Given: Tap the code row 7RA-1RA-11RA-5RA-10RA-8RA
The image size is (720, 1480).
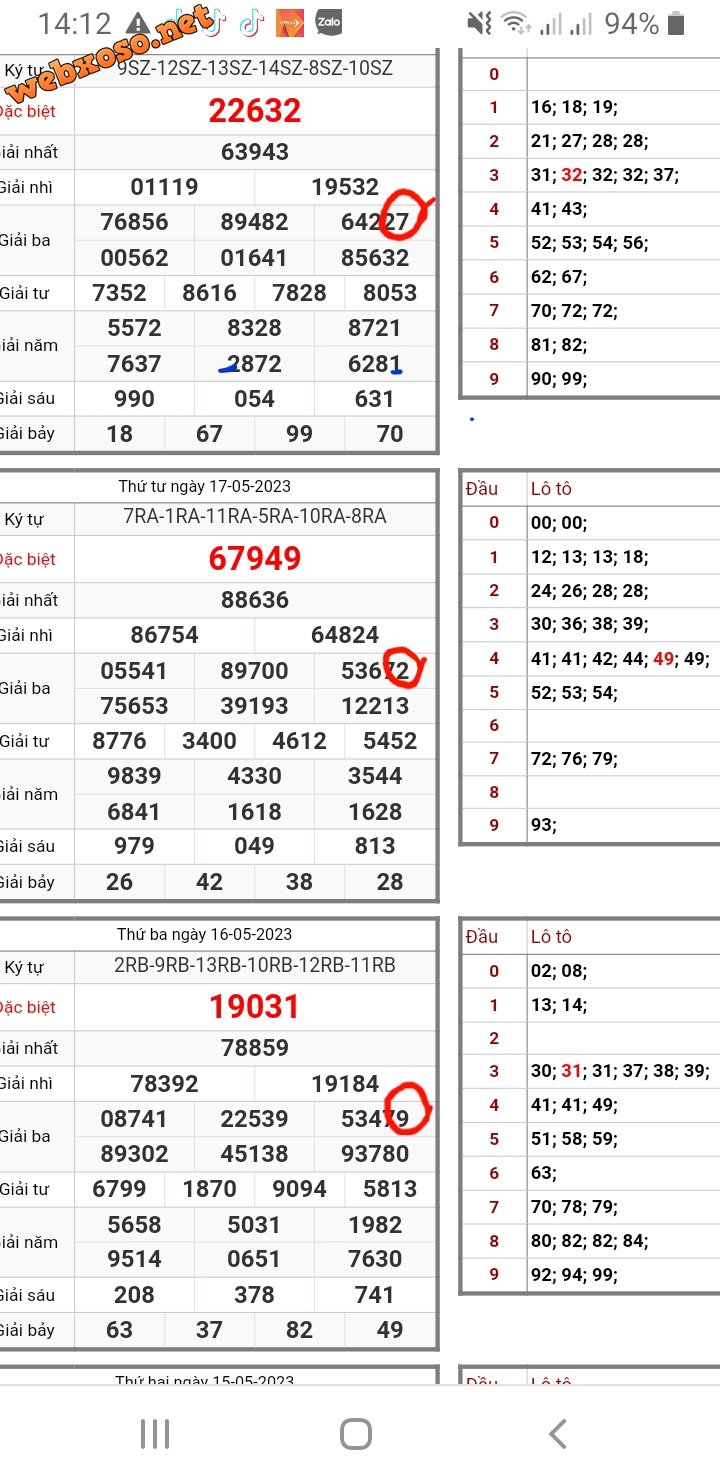Looking at the screenshot, I should pos(255,516).
